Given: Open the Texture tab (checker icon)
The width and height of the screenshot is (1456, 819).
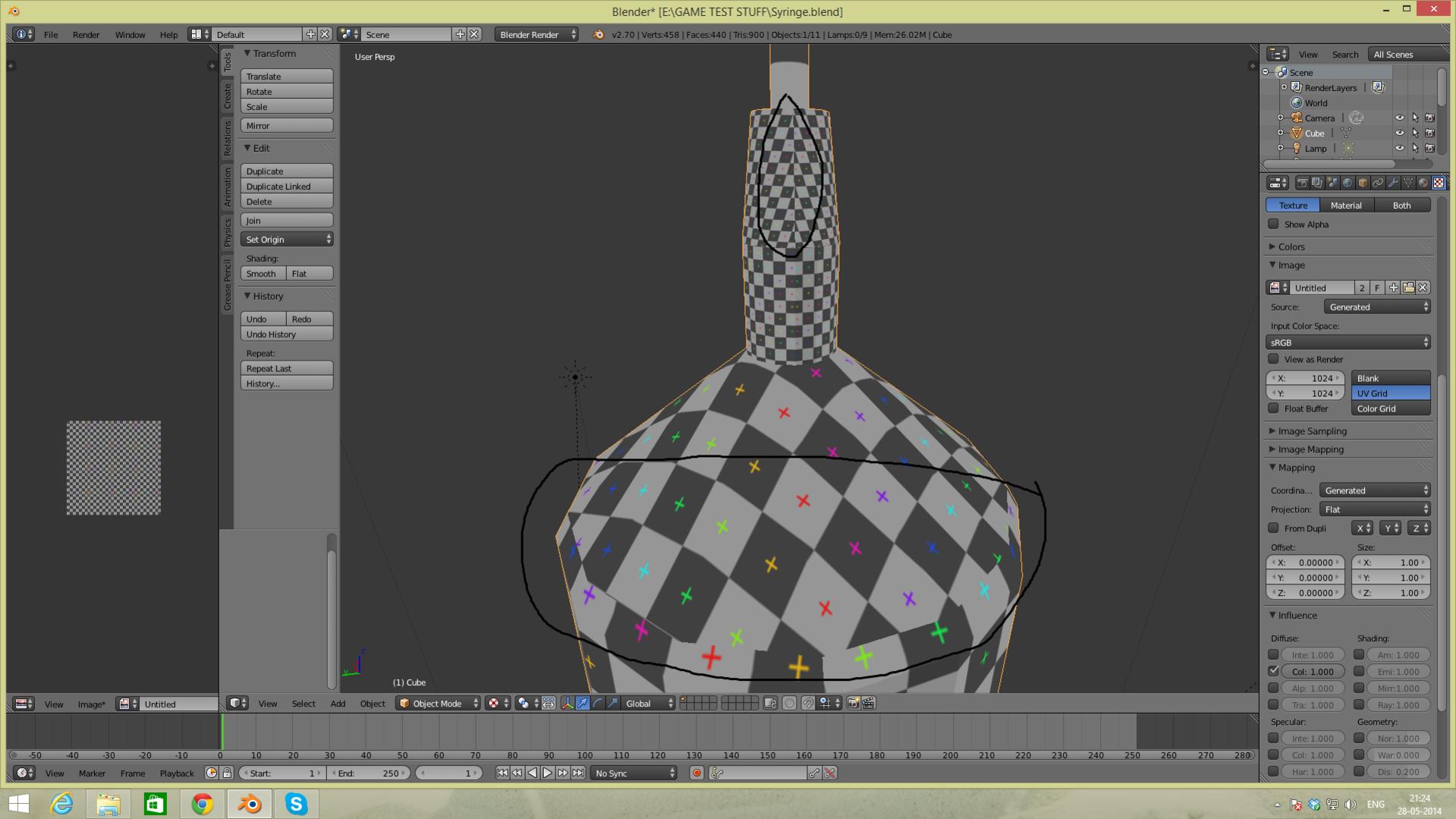Looking at the screenshot, I should coord(1439,183).
